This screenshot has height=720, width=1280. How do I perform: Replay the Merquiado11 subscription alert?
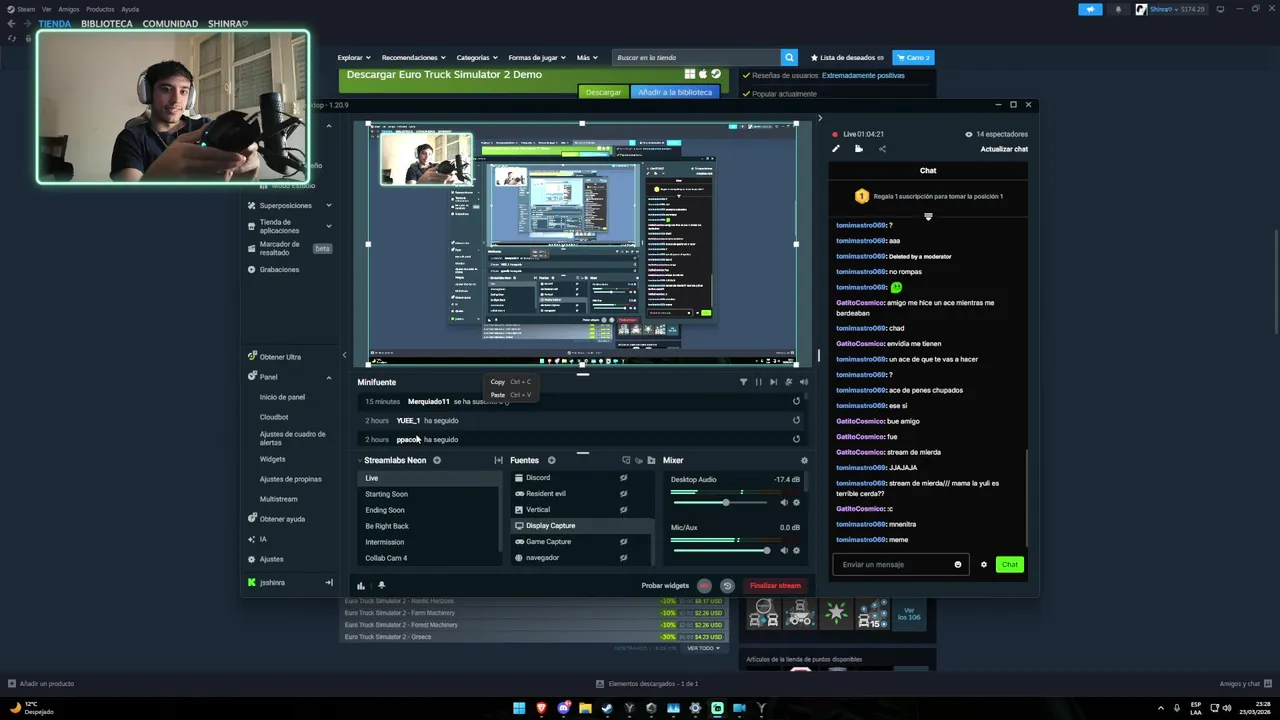796,401
